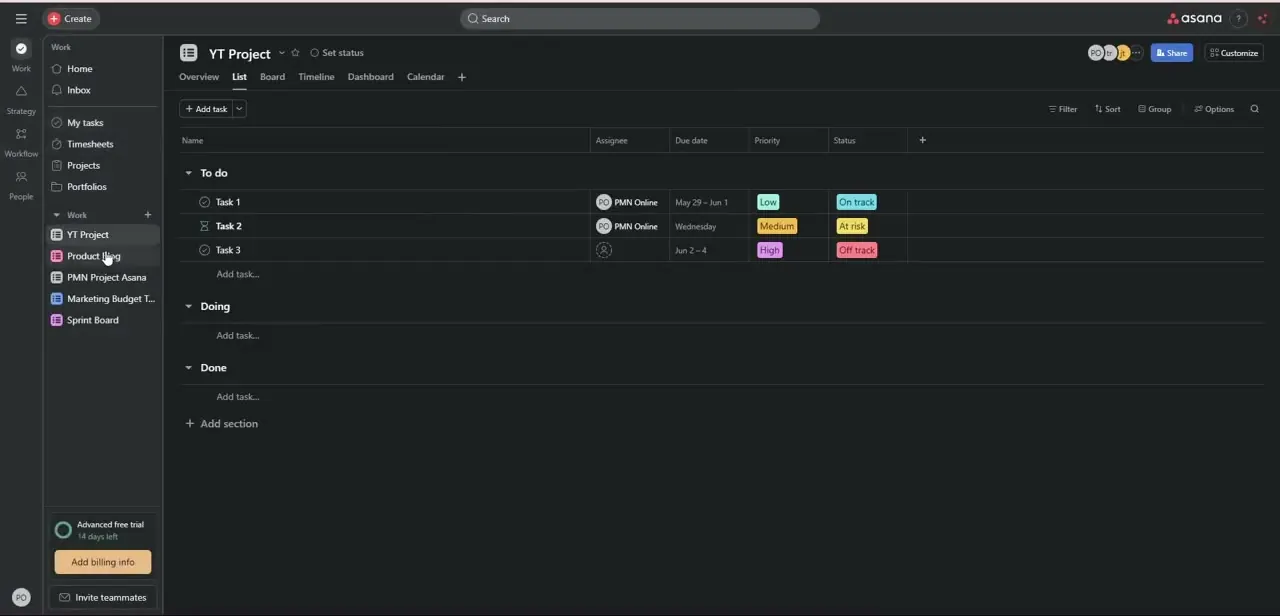Click the Product Blog project icon
The width and height of the screenshot is (1280, 616).
tap(56, 256)
